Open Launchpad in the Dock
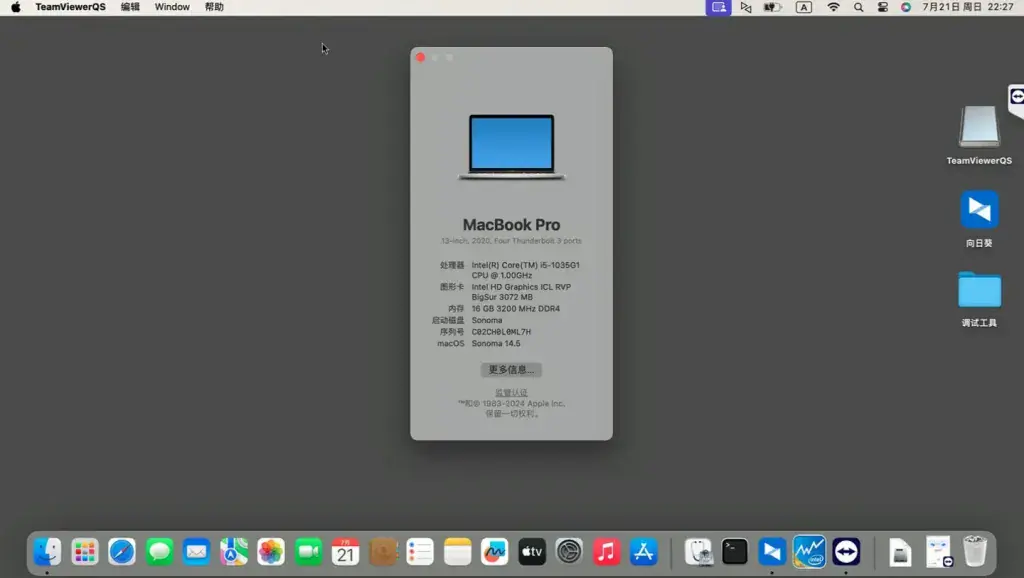The height and width of the screenshot is (578, 1024). [x=84, y=552]
